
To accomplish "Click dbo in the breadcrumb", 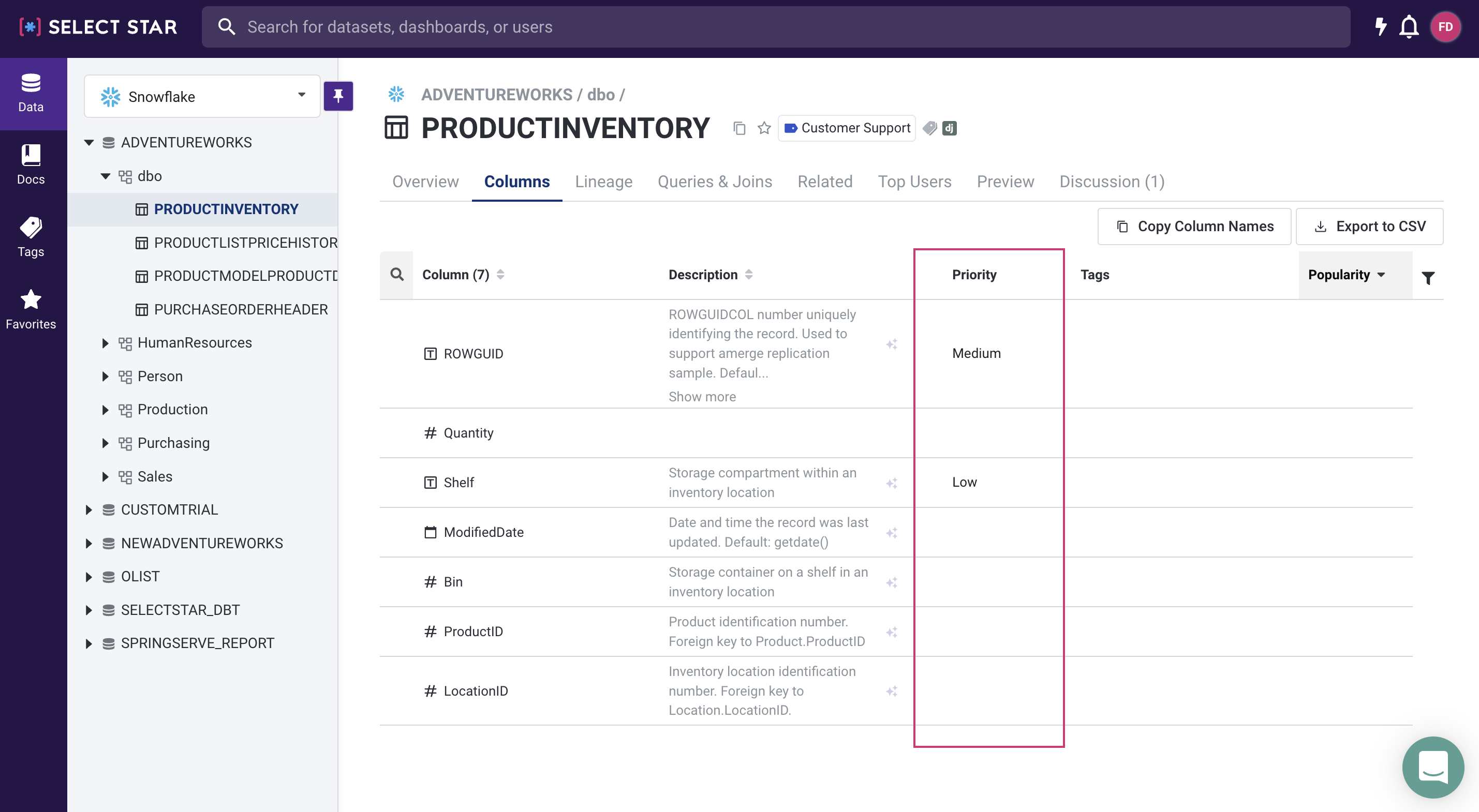I will [601, 94].
